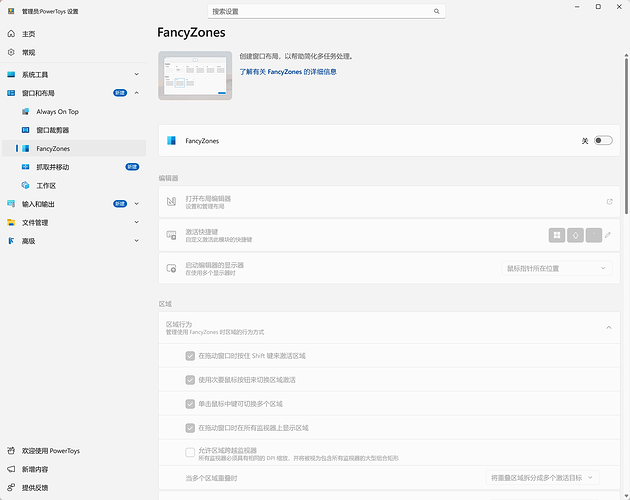Toggle 使用次要鼠标按钮来切换区域激活 checkbox

190,380
